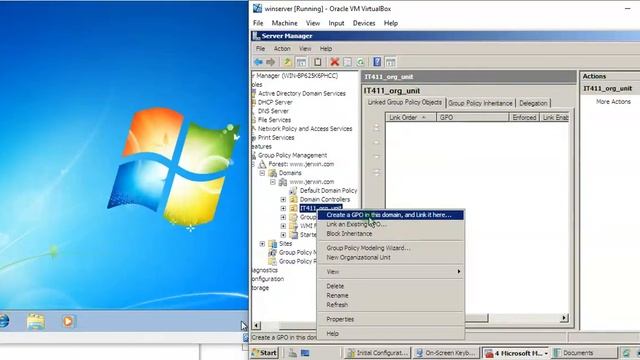Expand the Sites node

coord(262,244)
